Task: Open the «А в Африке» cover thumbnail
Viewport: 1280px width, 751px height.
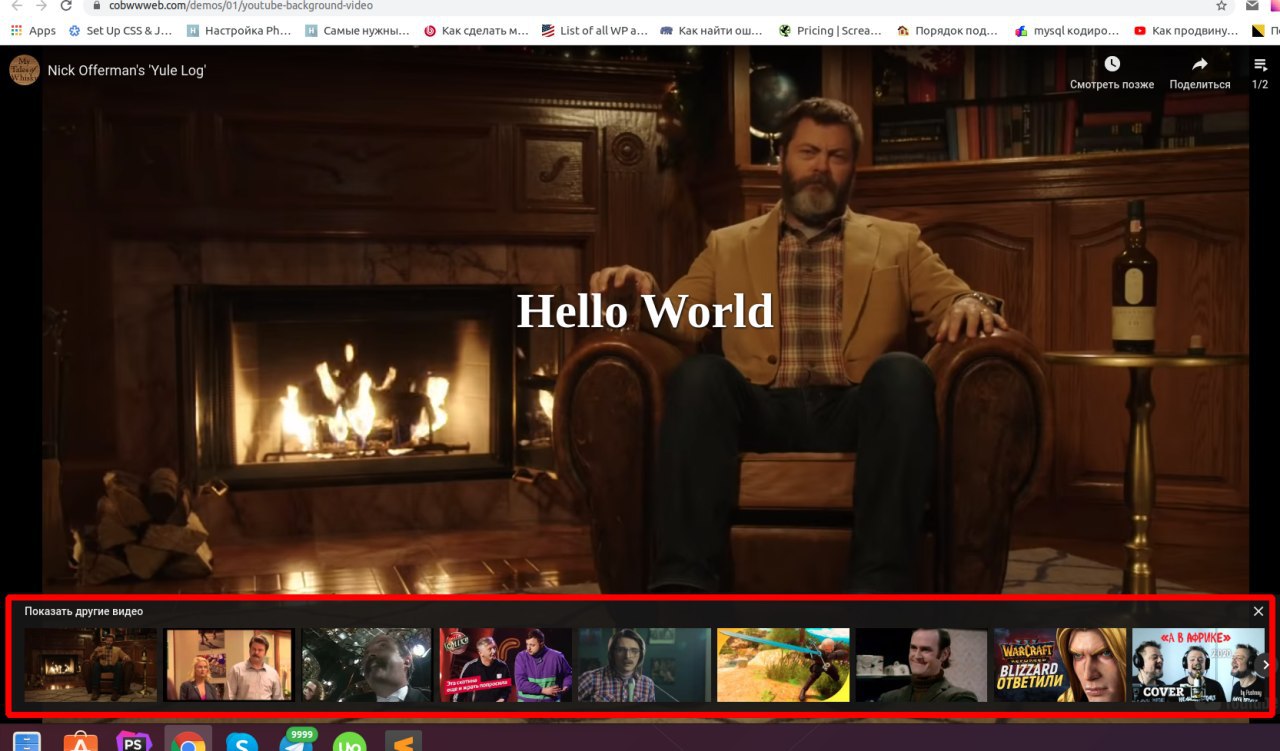Action: [1198, 665]
